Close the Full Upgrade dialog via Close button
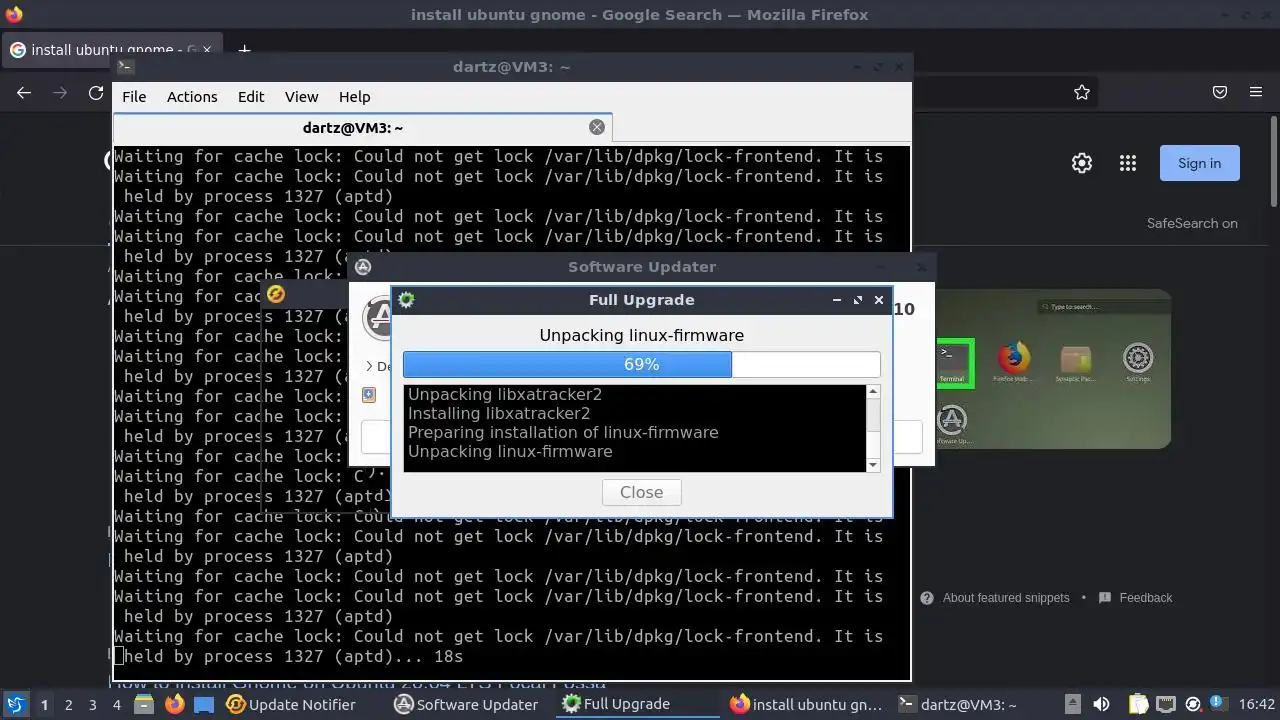 point(641,492)
